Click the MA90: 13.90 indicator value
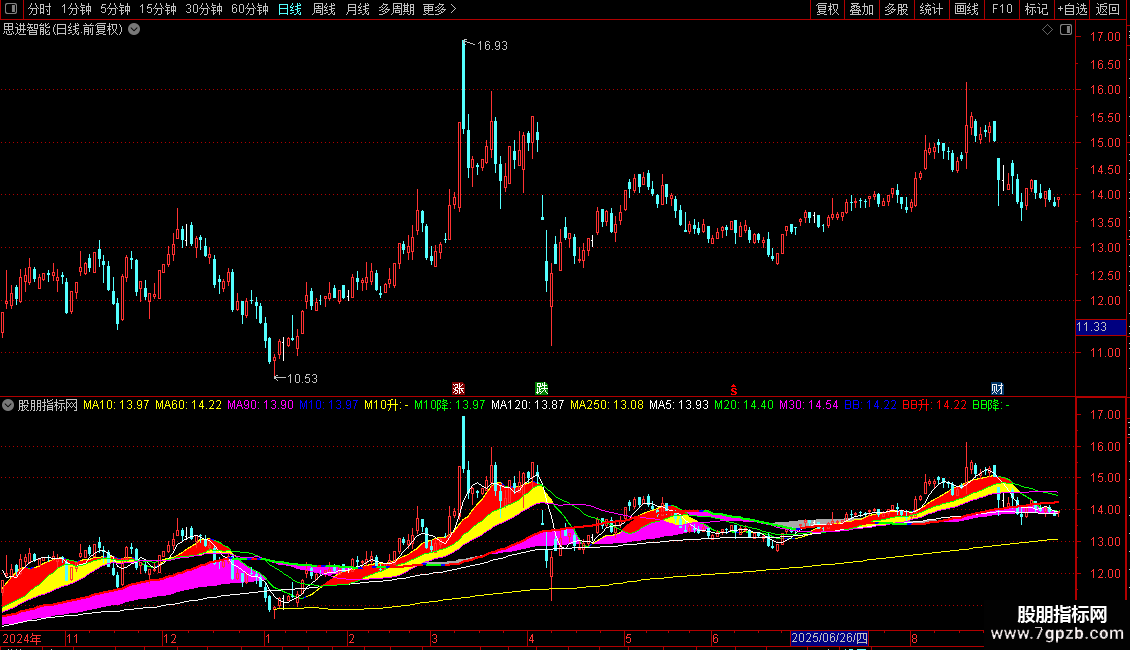This screenshot has width=1130, height=650. click(260, 405)
